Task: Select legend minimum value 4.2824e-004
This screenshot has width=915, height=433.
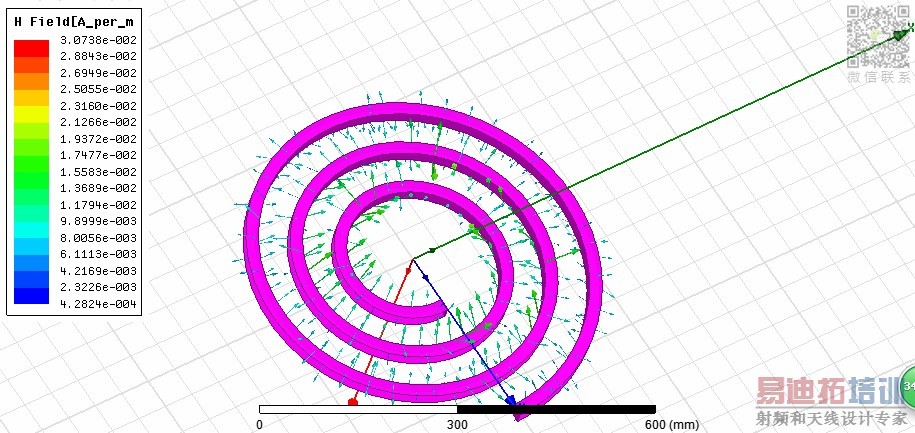Action: (98, 304)
